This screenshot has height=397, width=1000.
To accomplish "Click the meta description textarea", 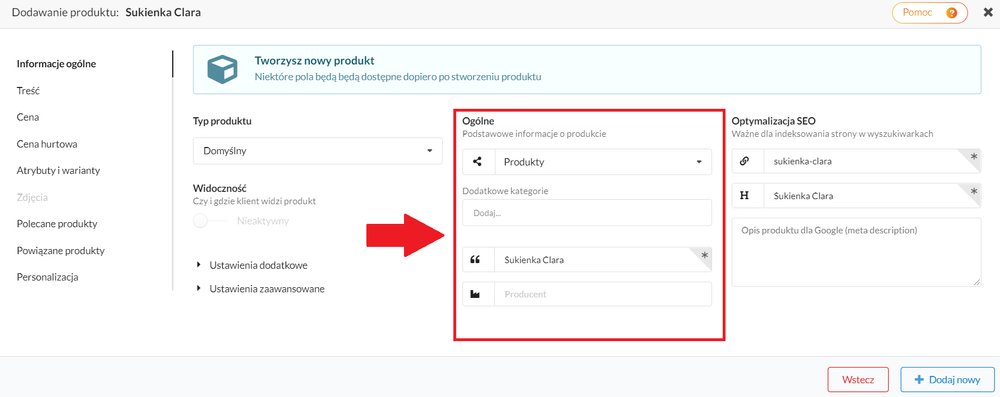I will coord(856,252).
